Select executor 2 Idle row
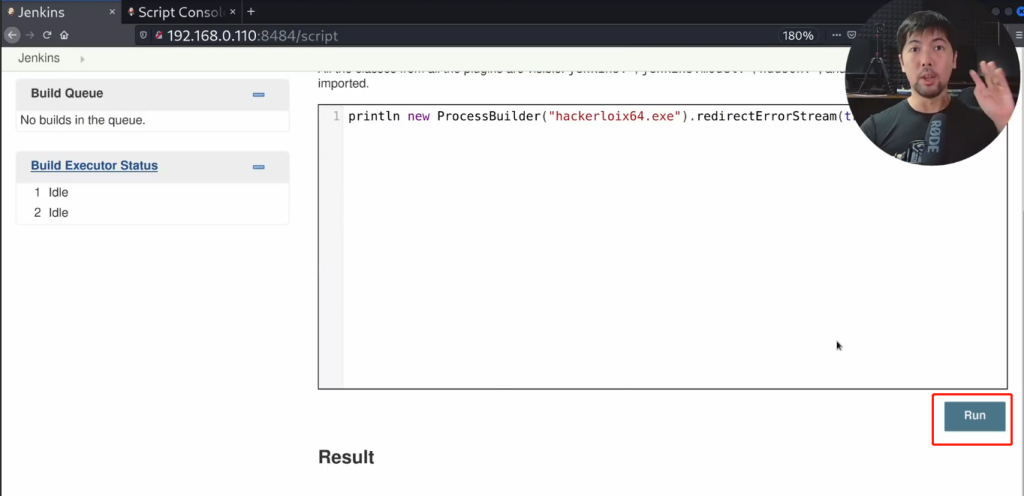Viewport: 1024px width, 496px height. [152, 213]
